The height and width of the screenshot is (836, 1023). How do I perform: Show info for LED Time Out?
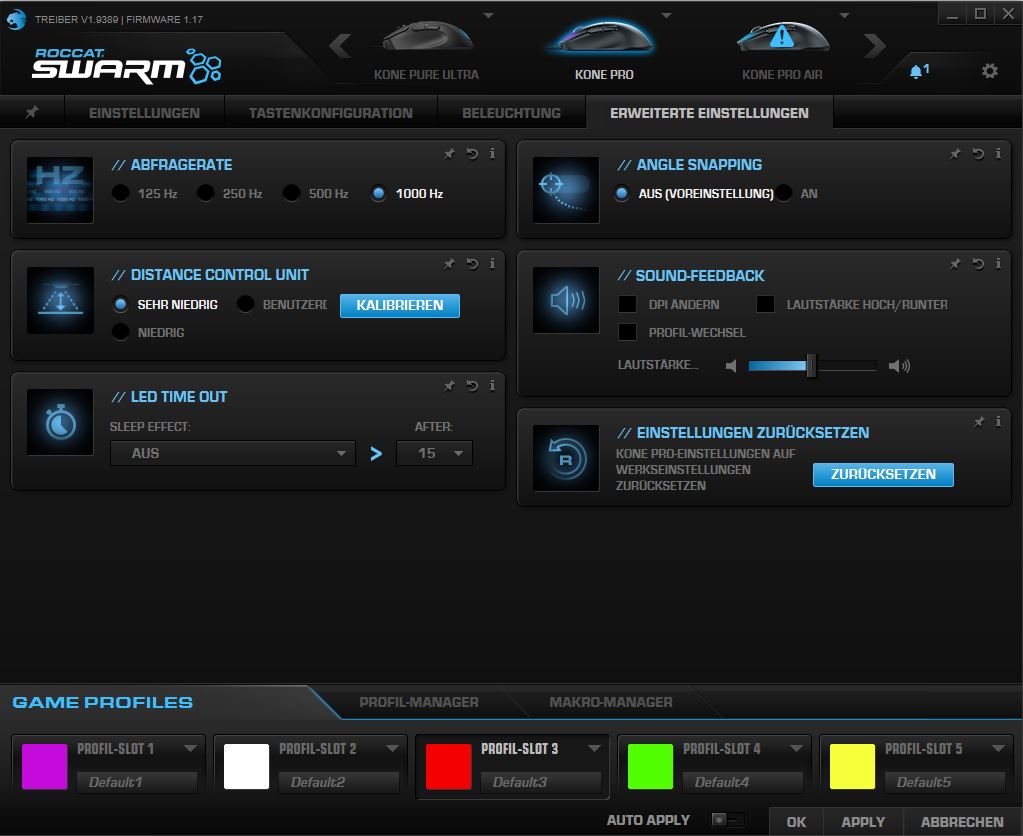[x=492, y=385]
